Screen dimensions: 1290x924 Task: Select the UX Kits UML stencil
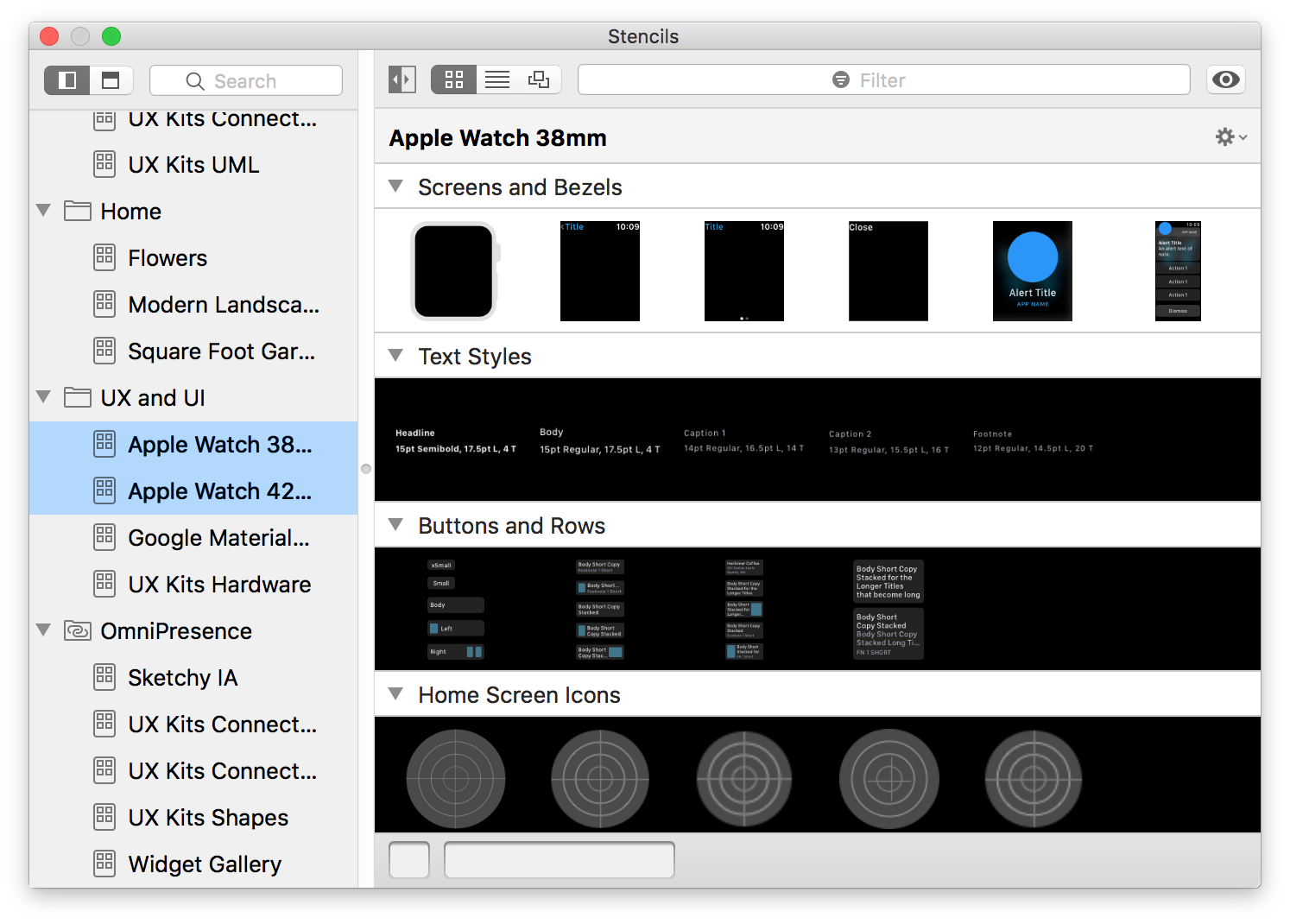click(193, 165)
